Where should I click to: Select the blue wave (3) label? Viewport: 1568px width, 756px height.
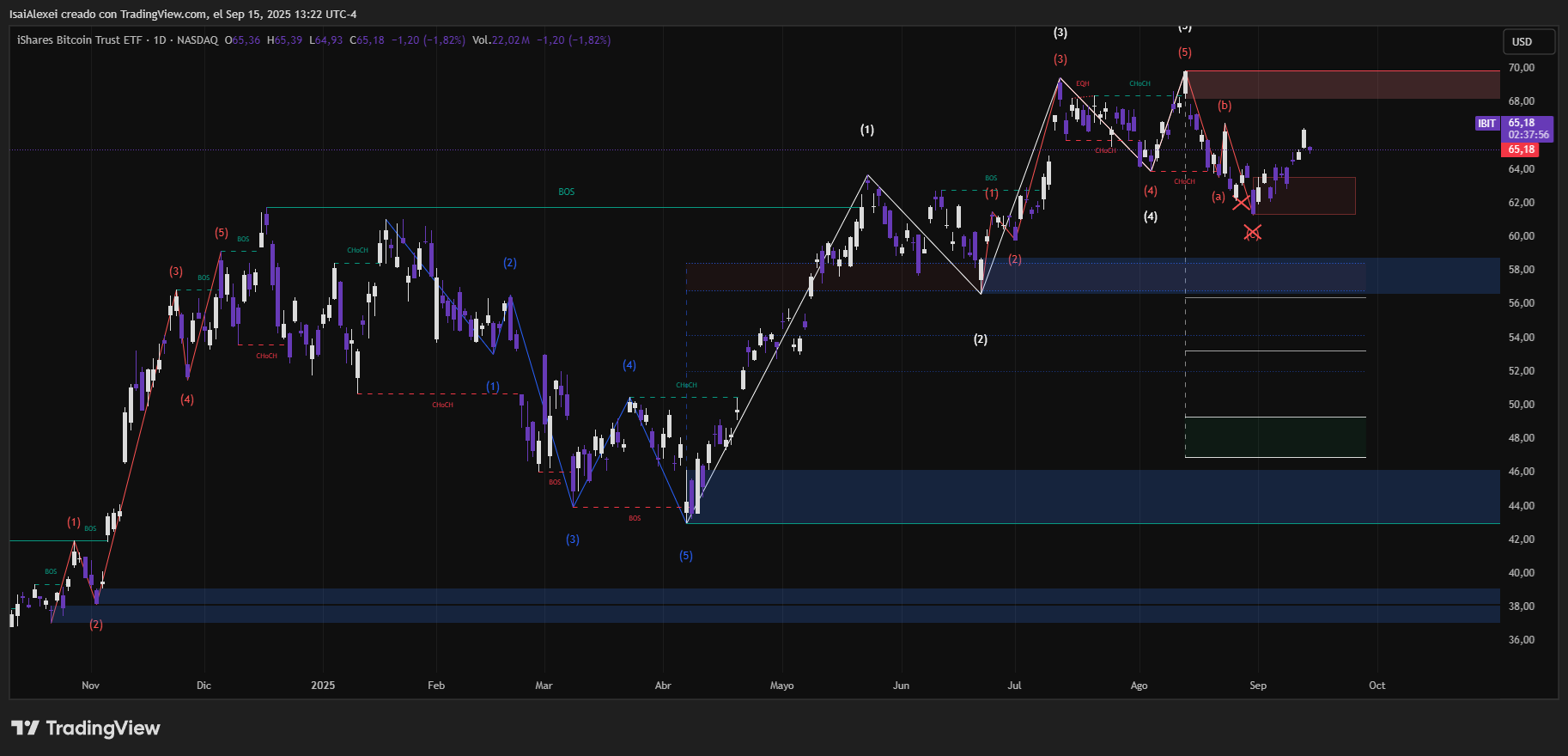(572, 540)
